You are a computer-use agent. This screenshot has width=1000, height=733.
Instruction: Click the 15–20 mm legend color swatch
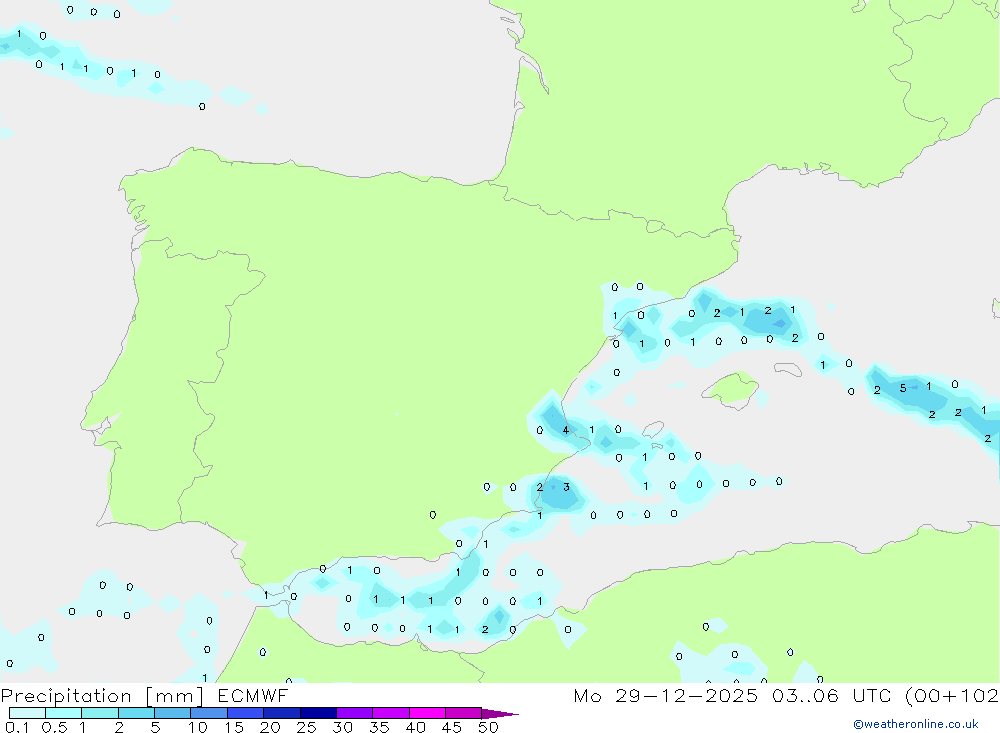(246, 713)
